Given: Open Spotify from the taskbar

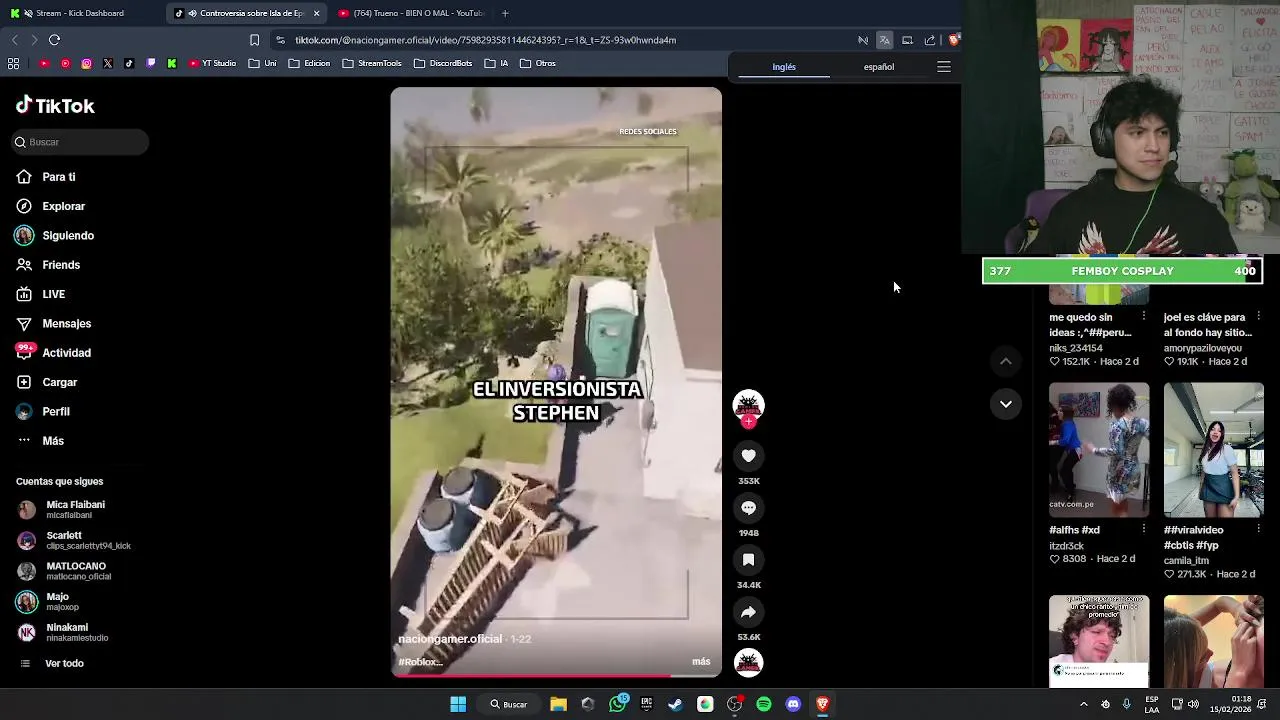Looking at the screenshot, I should (x=764, y=704).
